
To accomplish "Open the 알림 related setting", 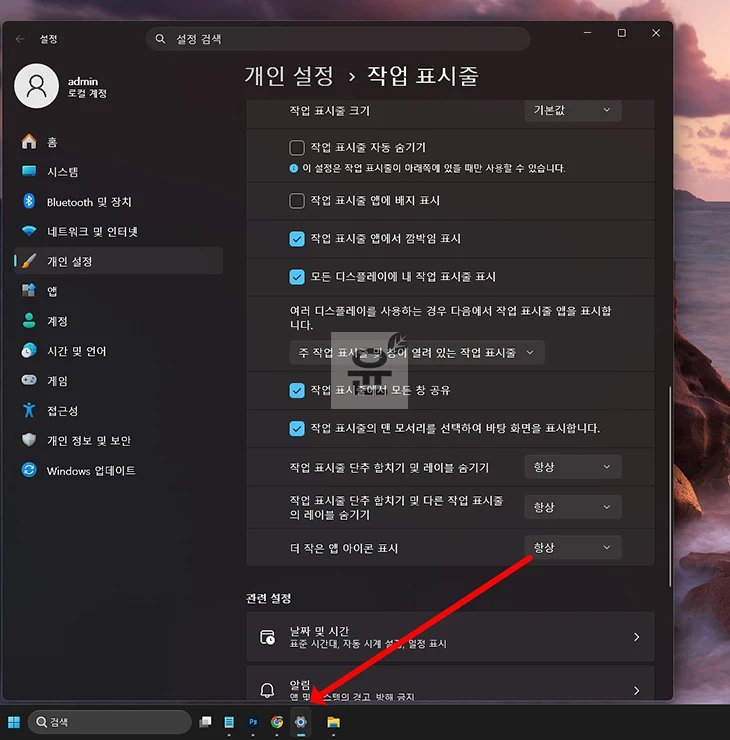I will click(x=450, y=684).
